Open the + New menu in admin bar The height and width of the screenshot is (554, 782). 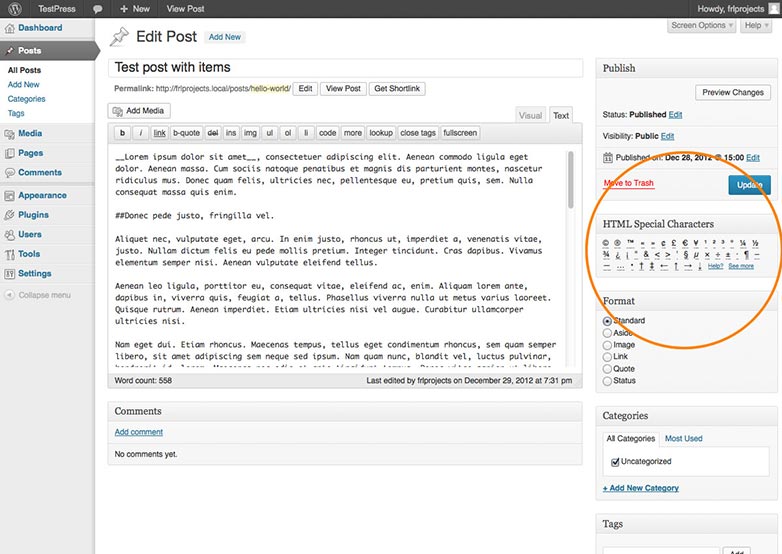coord(135,9)
